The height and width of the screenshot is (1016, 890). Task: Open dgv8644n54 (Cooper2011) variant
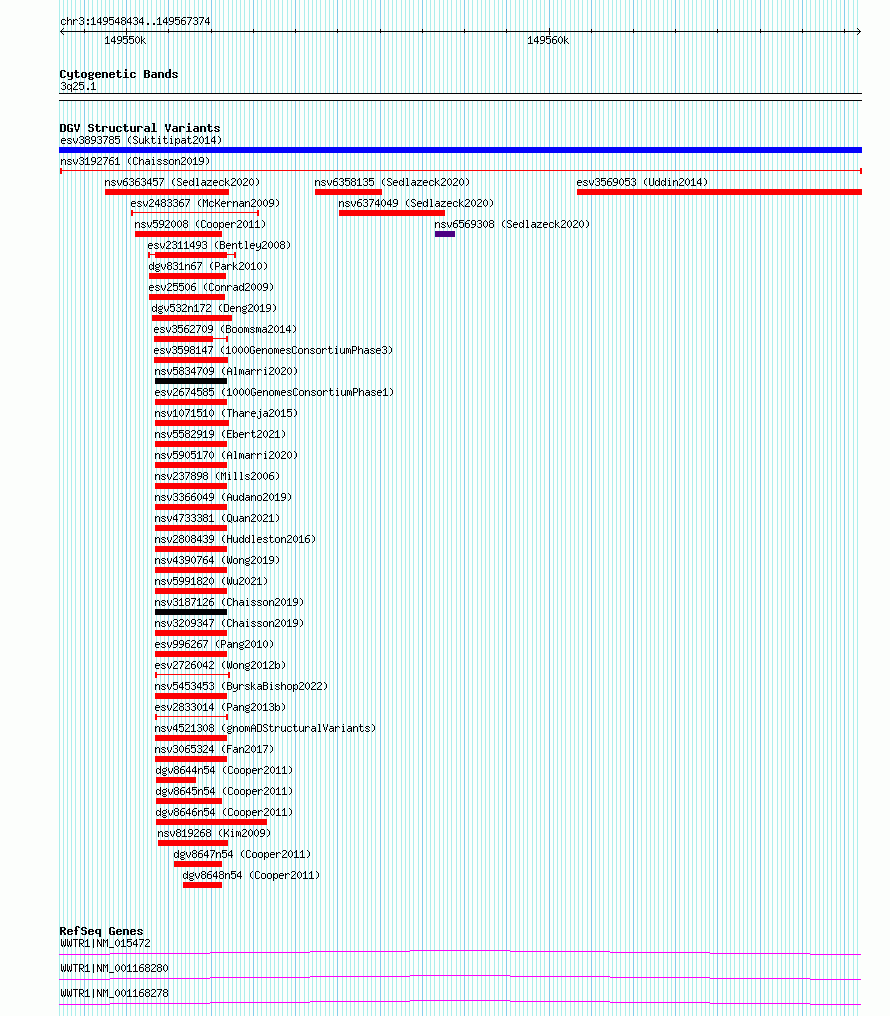pyautogui.click(x=224, y=770)
